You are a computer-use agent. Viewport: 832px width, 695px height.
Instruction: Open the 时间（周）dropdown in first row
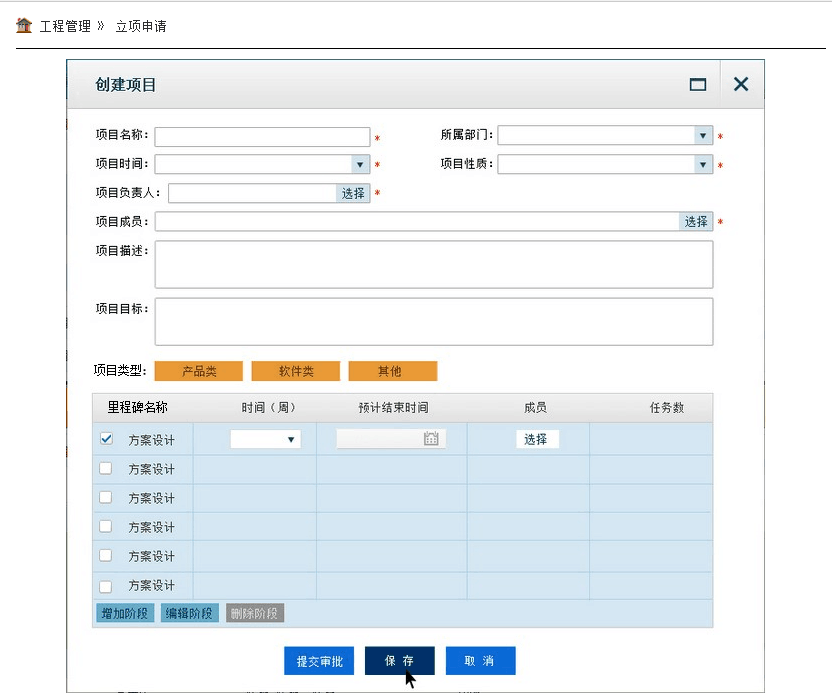click(291, 439)
